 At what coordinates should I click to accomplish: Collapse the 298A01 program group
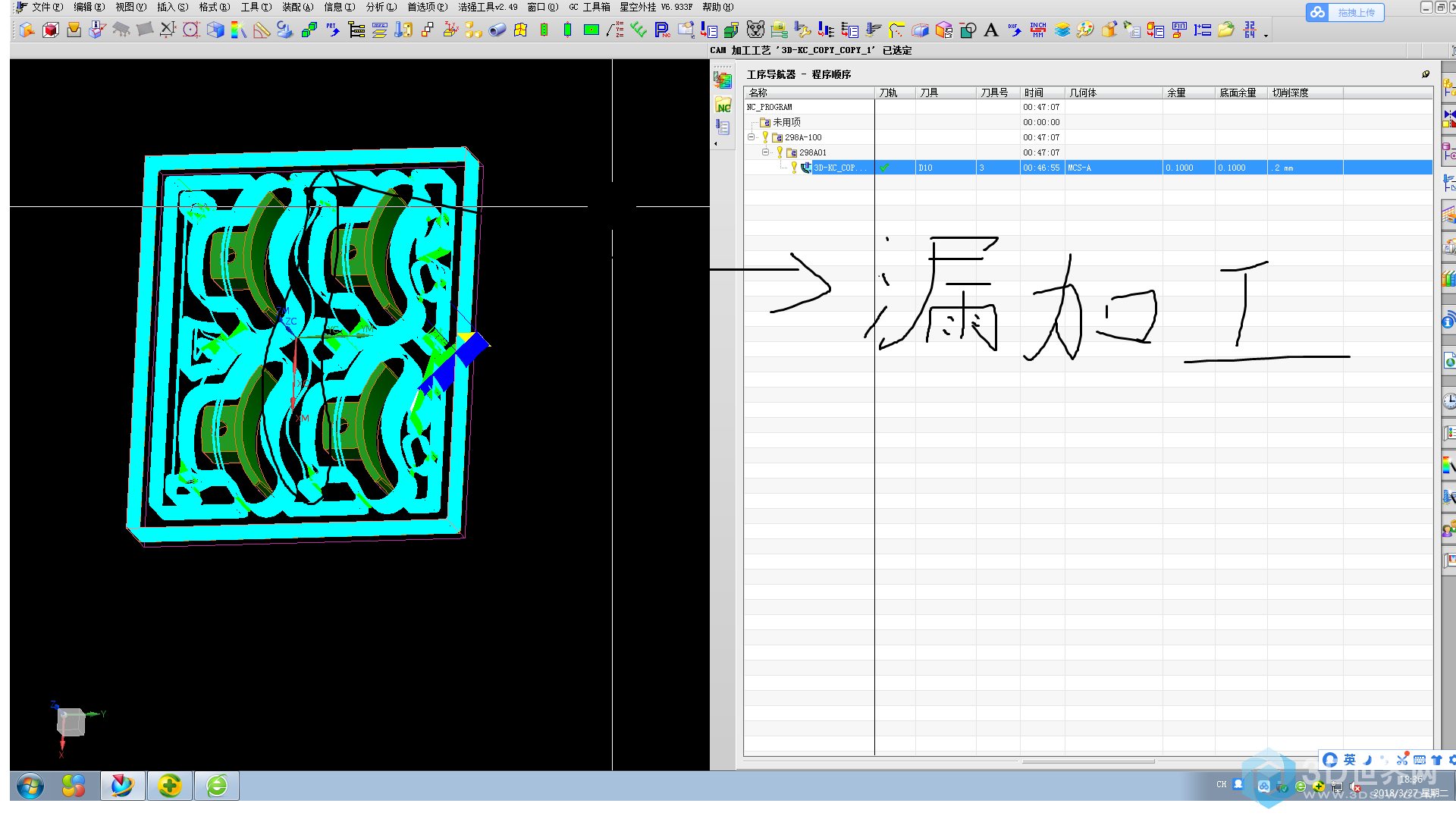765,152
